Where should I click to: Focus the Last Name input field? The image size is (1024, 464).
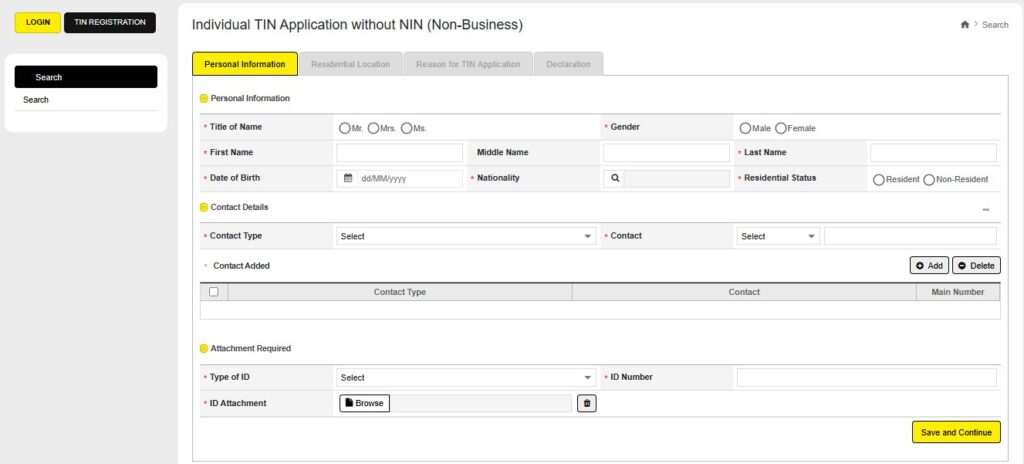point(933,153)
